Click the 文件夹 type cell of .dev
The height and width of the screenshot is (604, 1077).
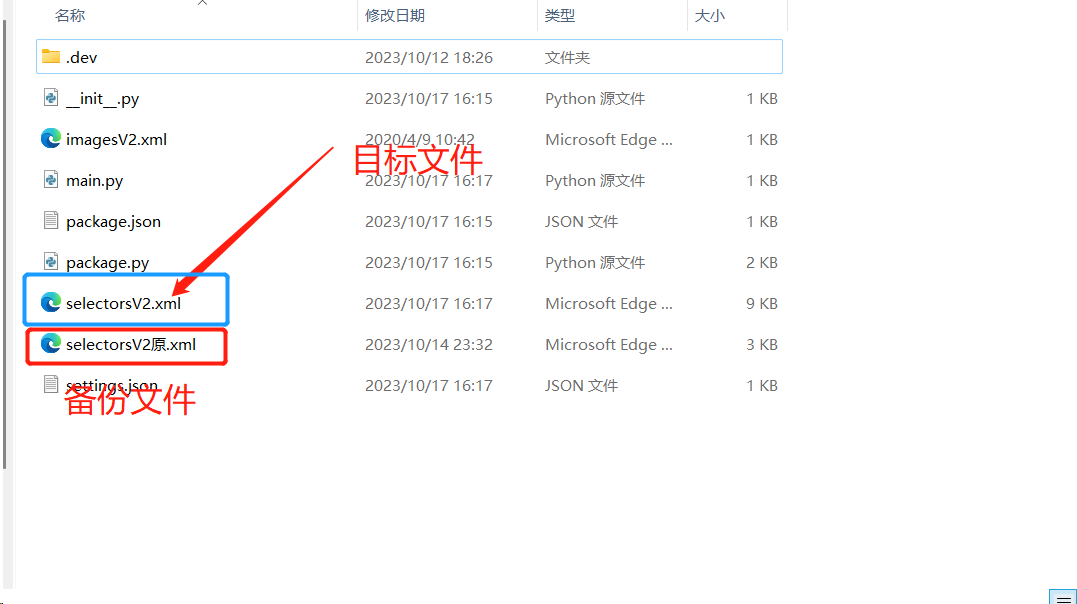(x=567, y=58)
